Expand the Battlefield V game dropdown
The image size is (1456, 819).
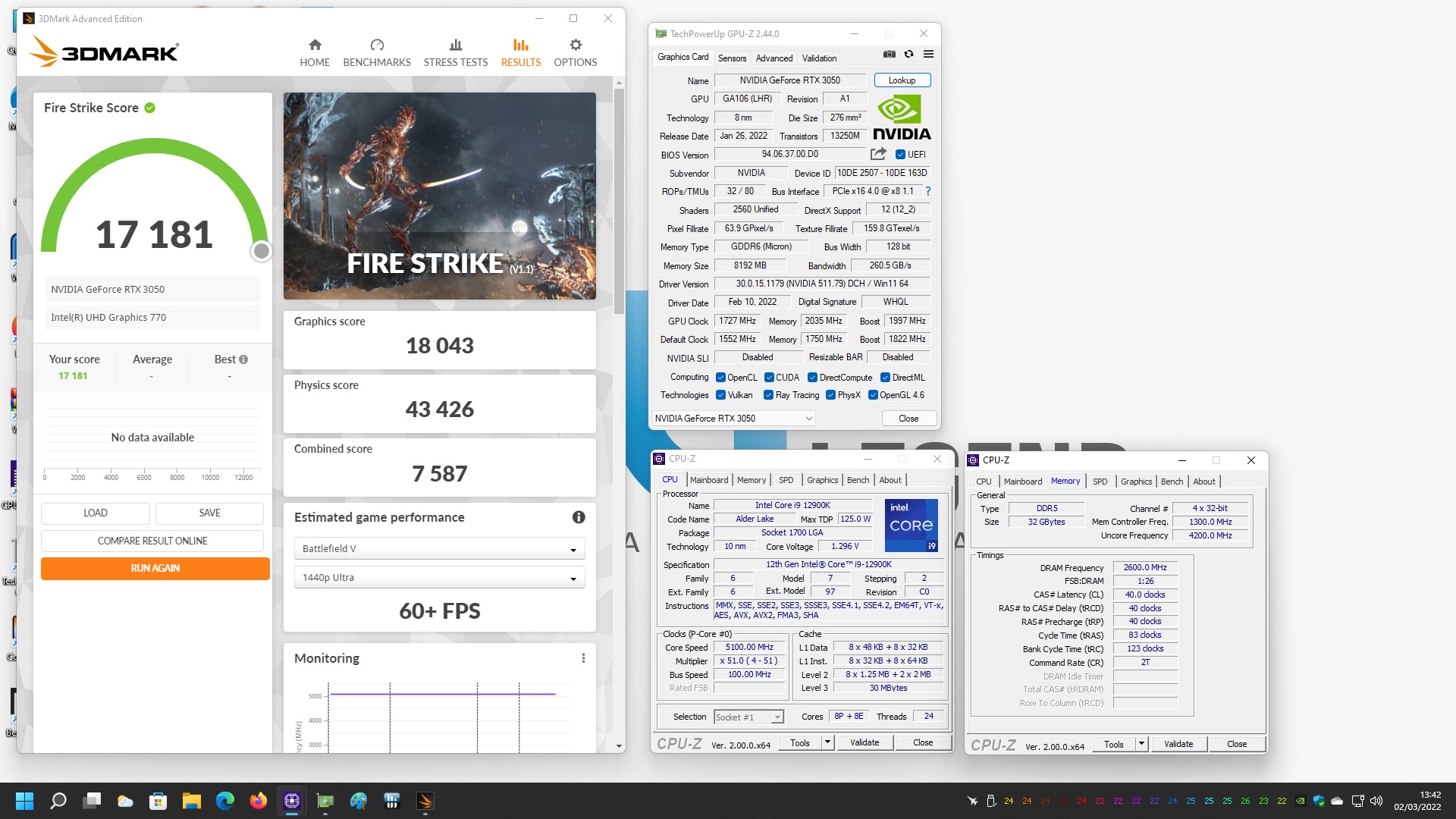439,548
